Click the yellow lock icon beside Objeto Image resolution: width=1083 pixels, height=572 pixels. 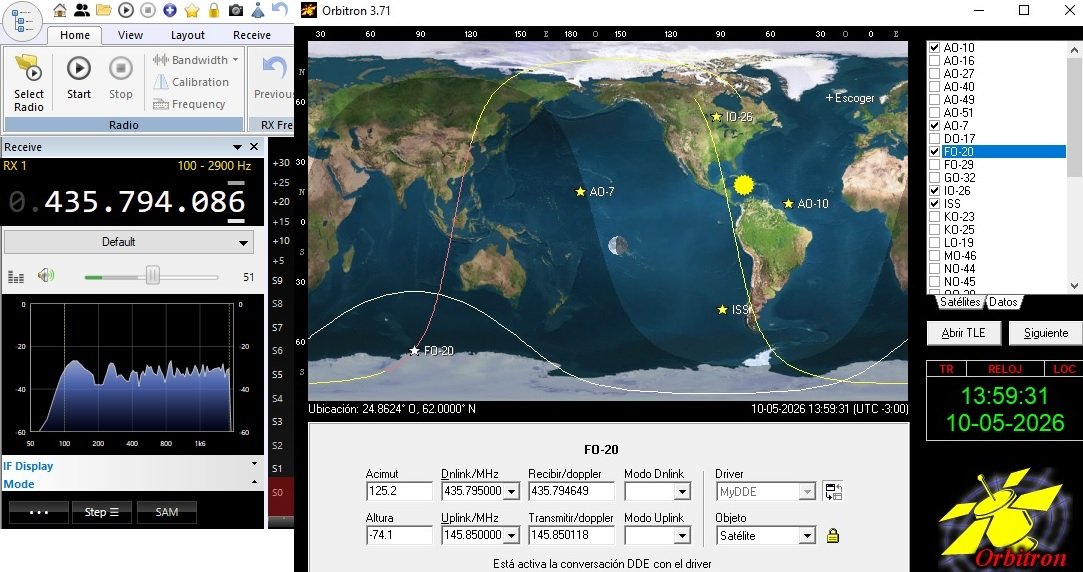[832, 535]
